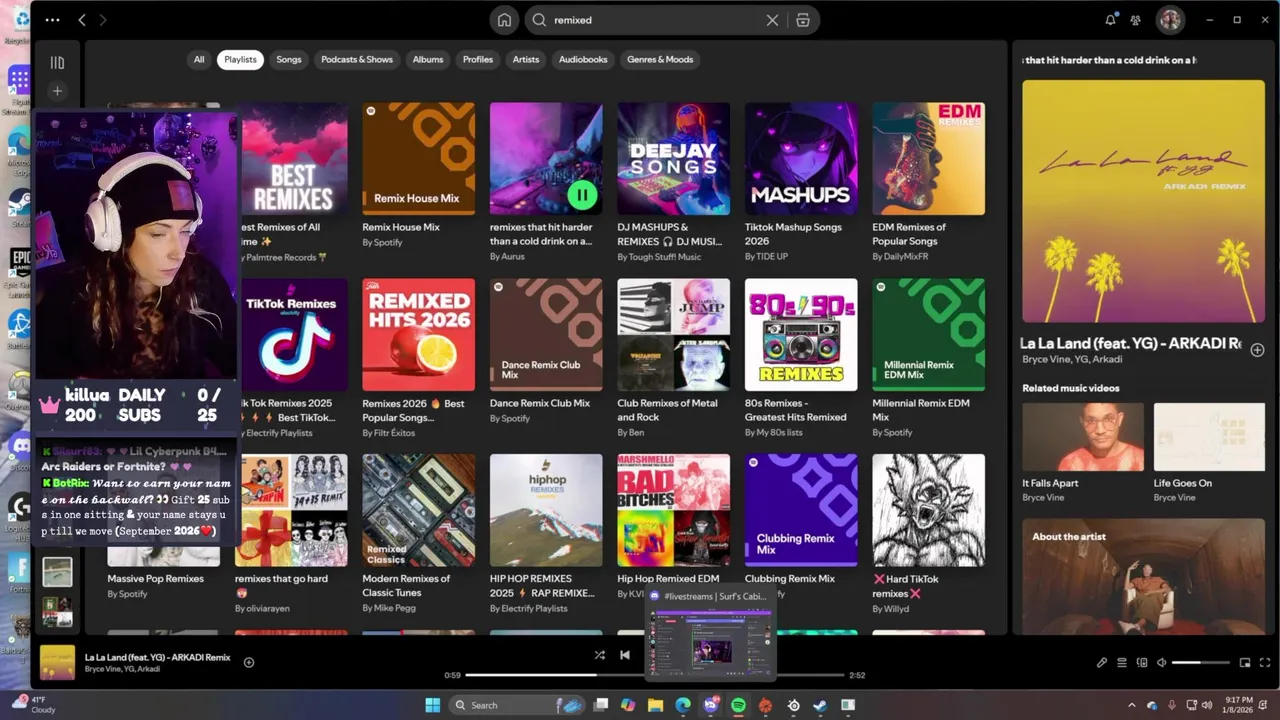Open Clubbing Remix Mix playlist
The image size is (1280, 720).
pyautogui.click(x=801, y=510)
